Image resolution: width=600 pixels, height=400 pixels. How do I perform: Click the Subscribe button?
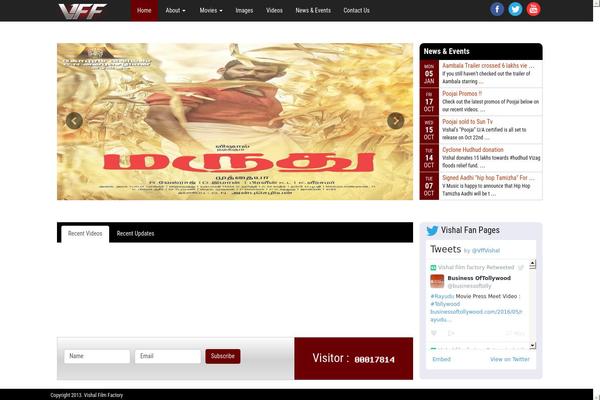[223, 356]
